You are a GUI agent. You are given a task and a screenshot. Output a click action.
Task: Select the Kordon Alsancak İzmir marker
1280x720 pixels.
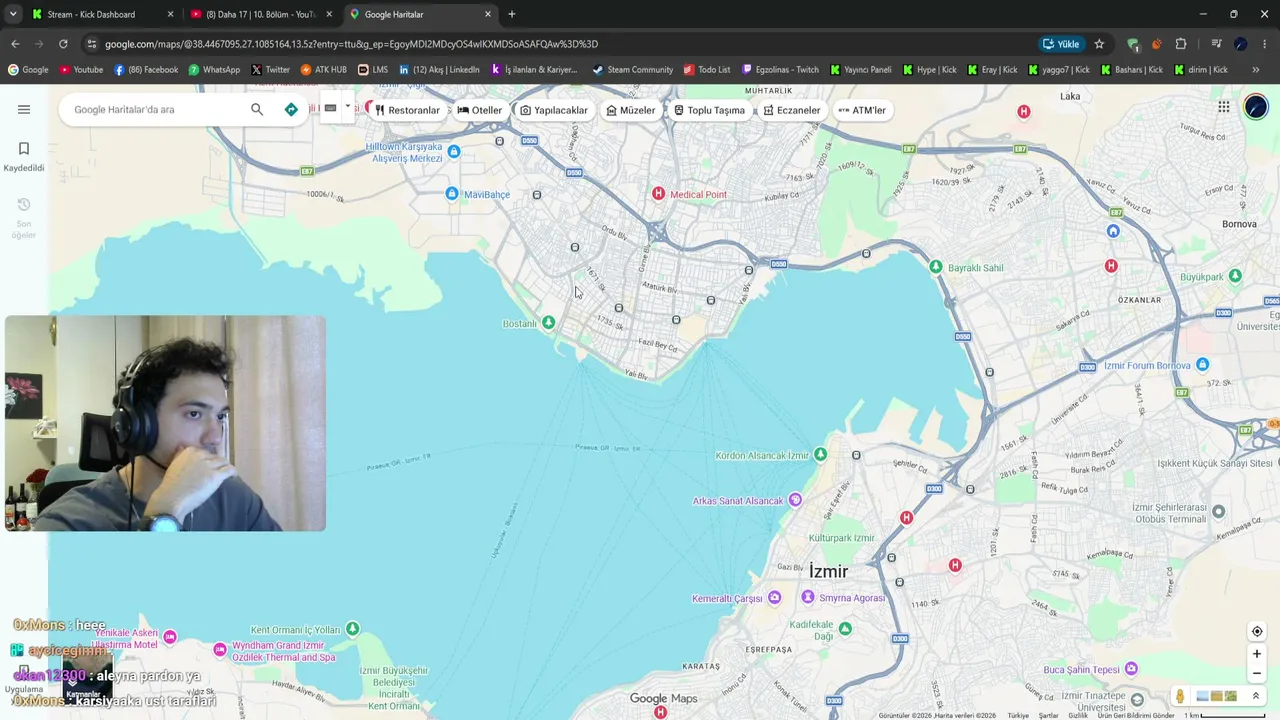[x=820, y=454]
